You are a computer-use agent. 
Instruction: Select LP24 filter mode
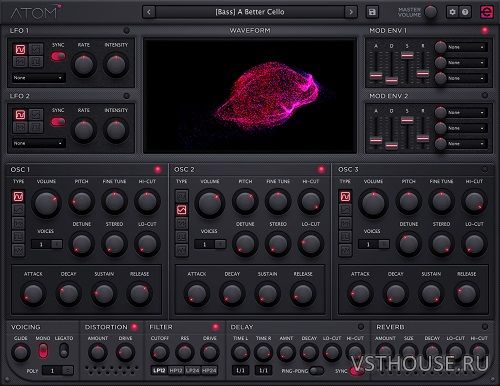(x=193, y=370)
